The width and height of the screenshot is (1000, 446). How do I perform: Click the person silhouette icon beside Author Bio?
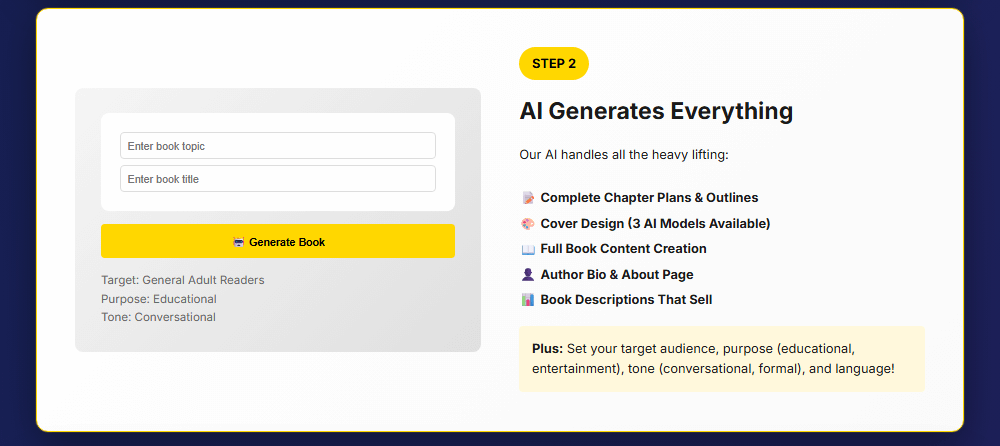click(x=528, y=274)
